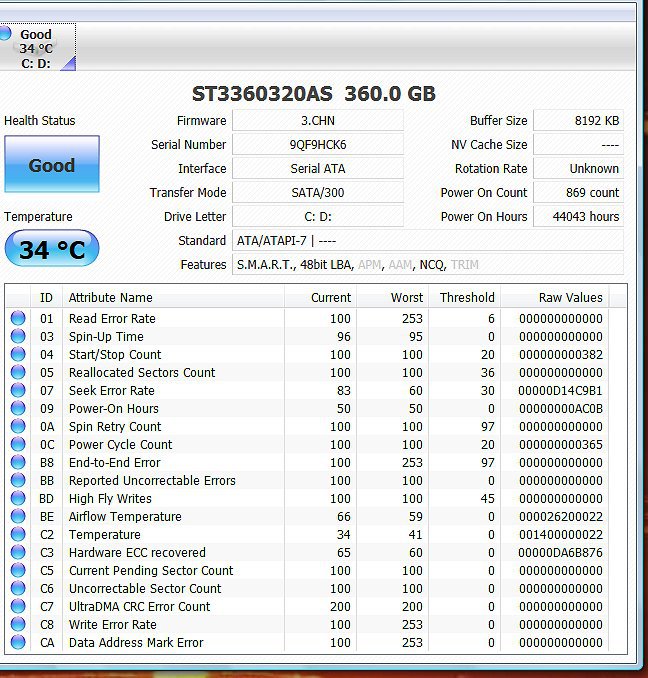Select the Temperature raw value 001400000022

tap(560, 535)
